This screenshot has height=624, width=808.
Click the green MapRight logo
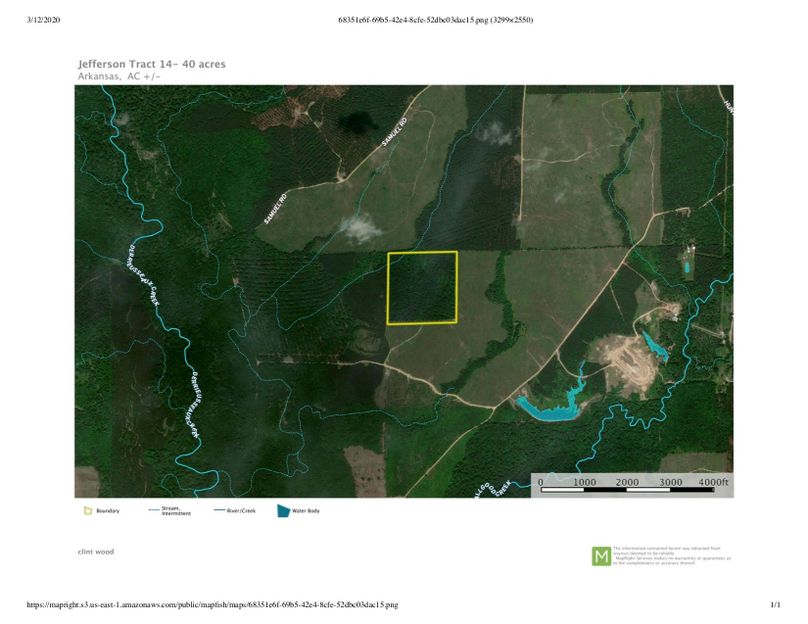[601, 556]
